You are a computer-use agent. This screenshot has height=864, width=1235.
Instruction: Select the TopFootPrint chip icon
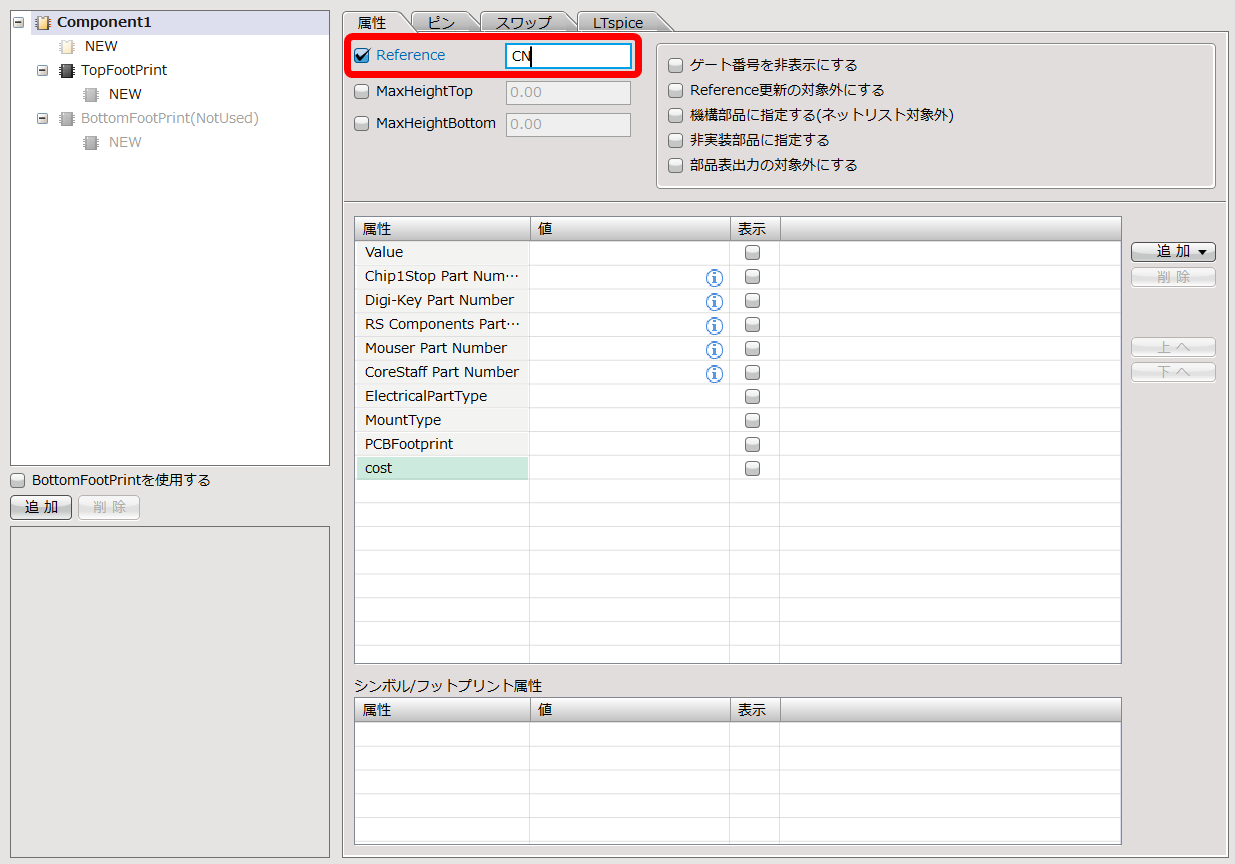click(67, 70)
